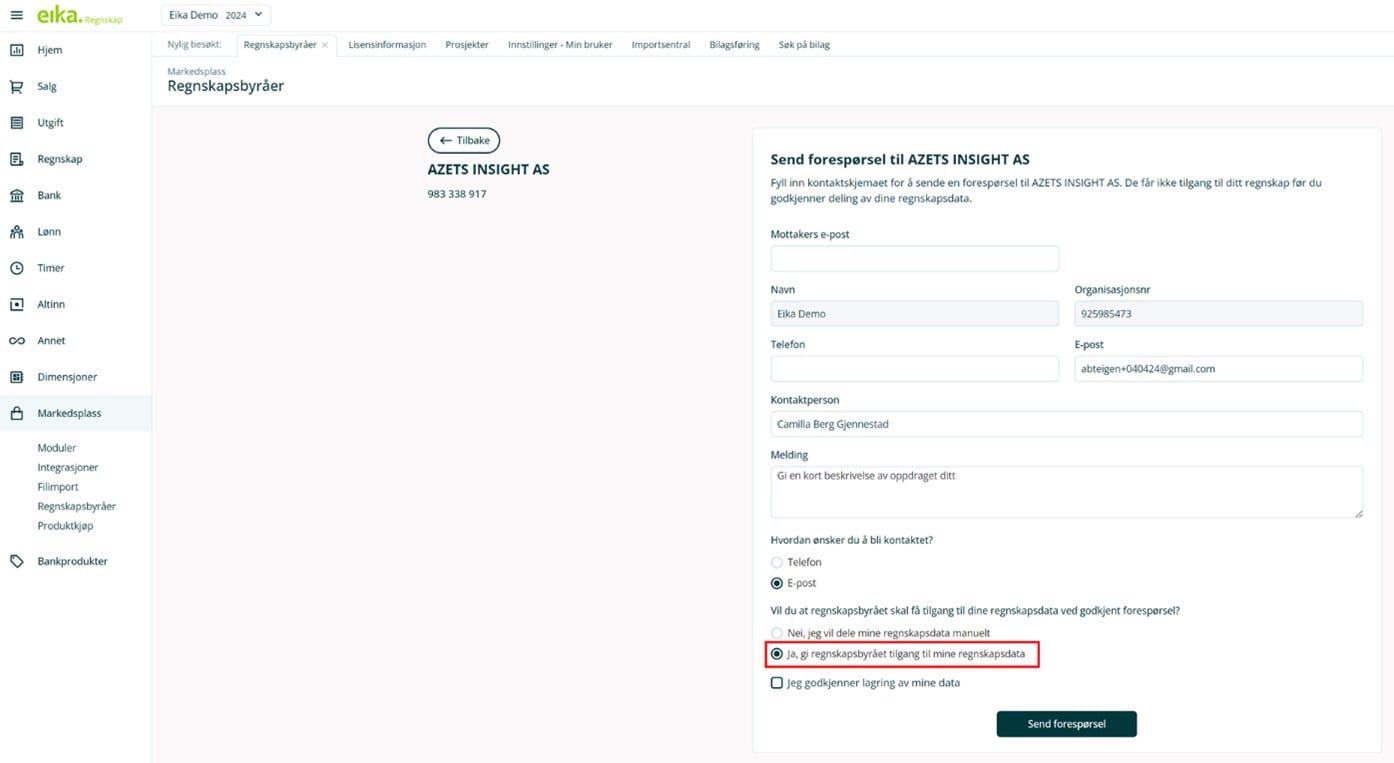The width and height of the screenshot is (1394, 763).
Task: Click the Salg shopping cart icon
Action: coord(17,87)
